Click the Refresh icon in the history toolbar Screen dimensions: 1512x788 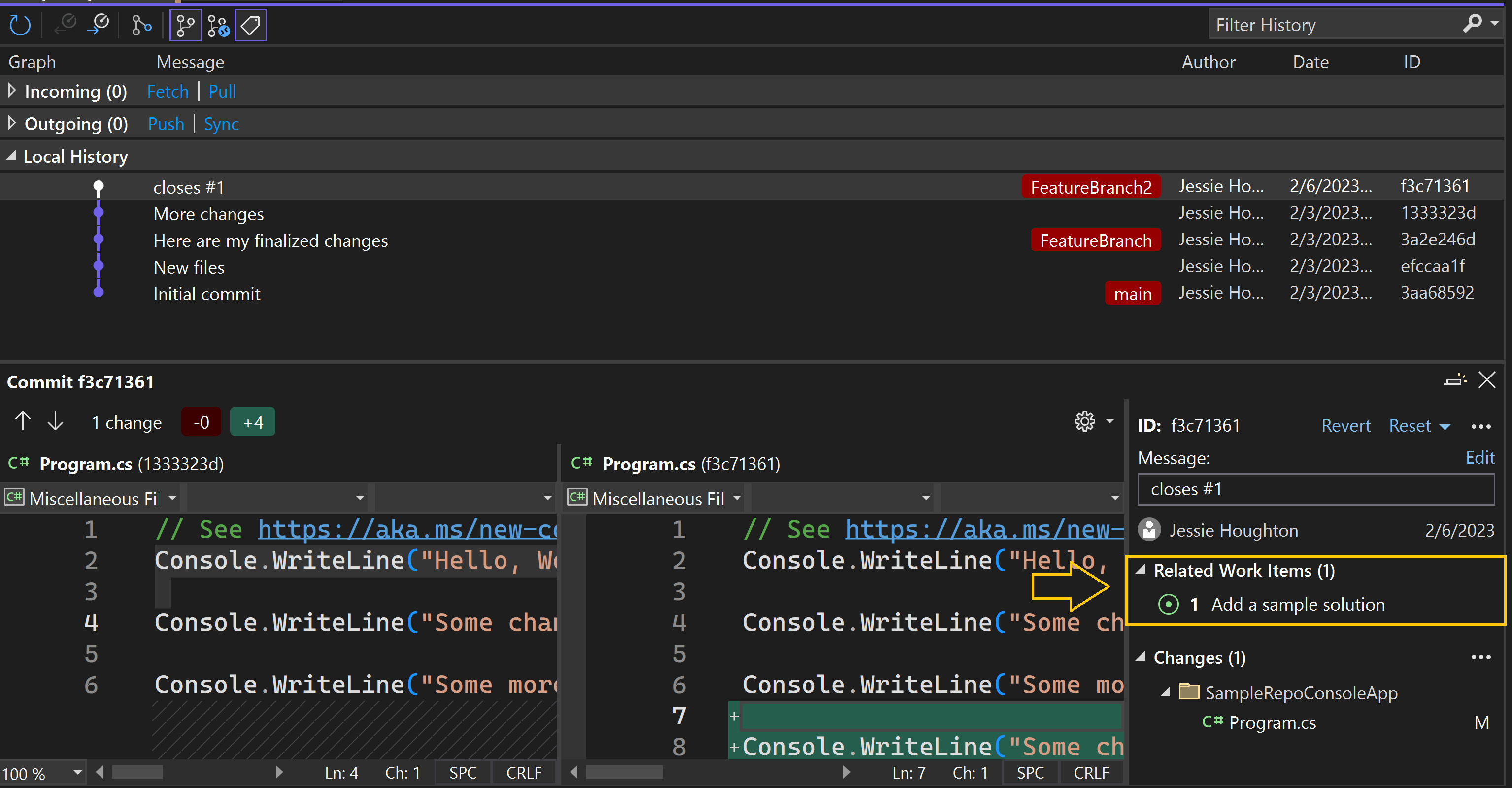tap(20, 25)
